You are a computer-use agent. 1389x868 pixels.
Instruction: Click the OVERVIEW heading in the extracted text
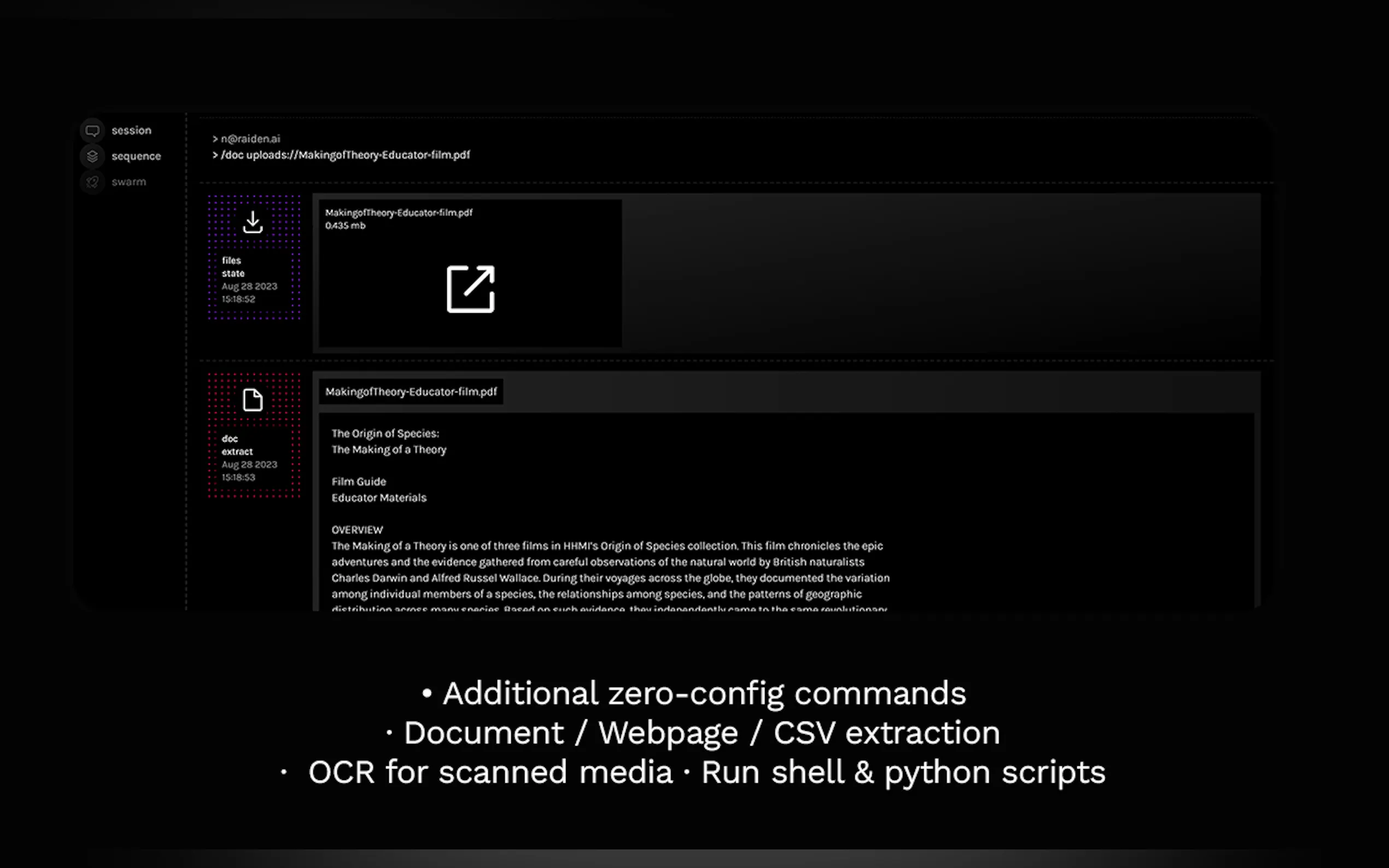pos(357,530)
